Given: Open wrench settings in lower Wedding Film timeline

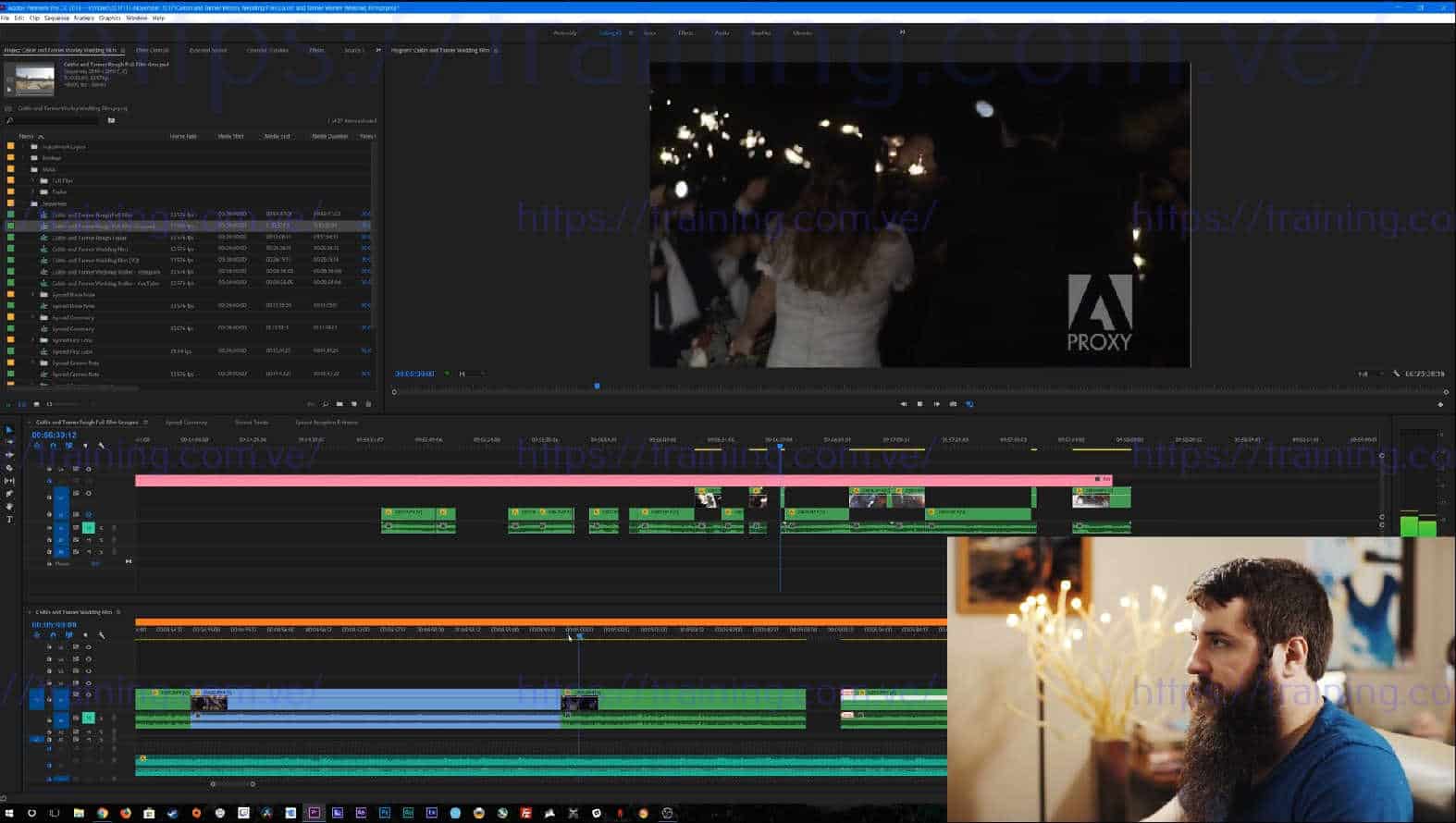Looking at the screenshot, I should (x=102, y=635).
